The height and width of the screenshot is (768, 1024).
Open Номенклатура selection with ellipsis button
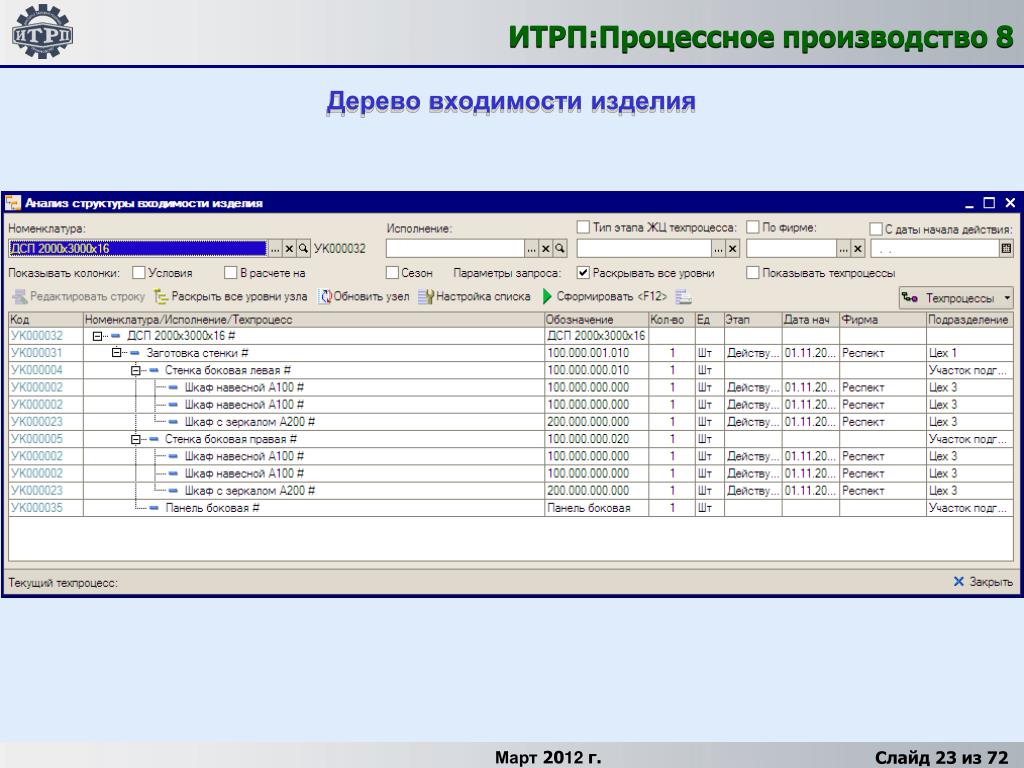pos(275,249)
